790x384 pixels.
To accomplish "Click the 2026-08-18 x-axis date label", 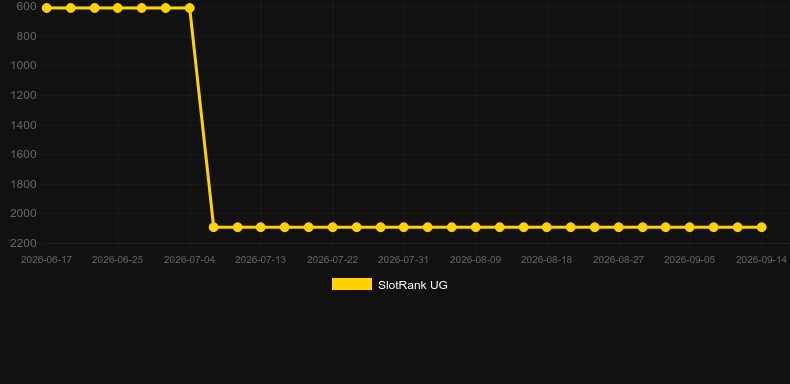I will [547, 260].
